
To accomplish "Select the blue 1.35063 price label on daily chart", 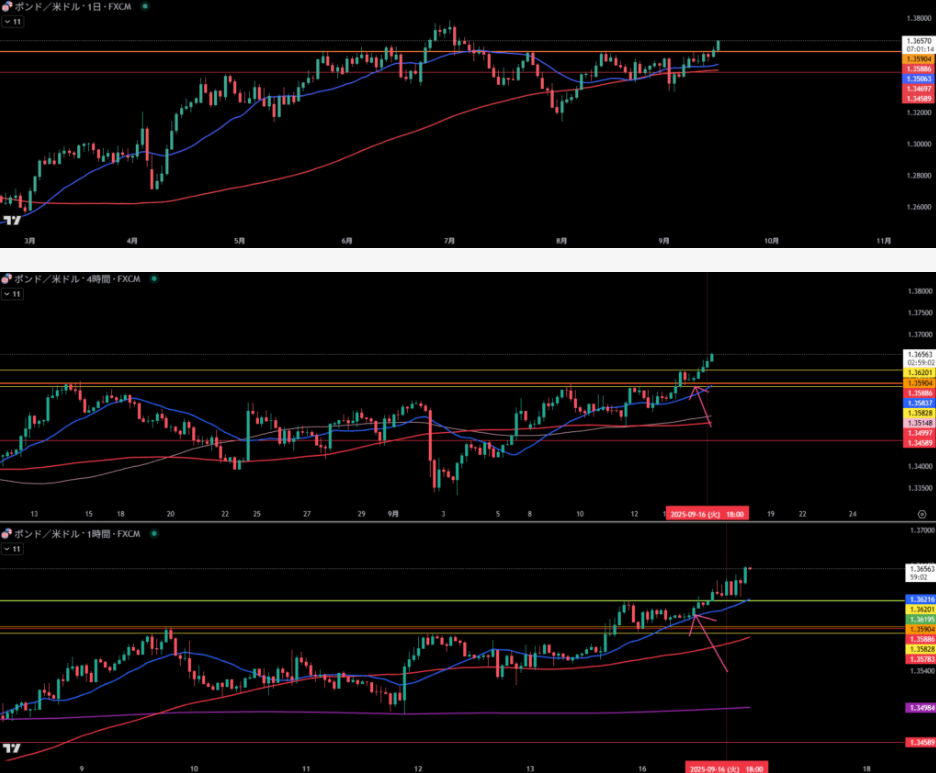I will tap(919, 78).
